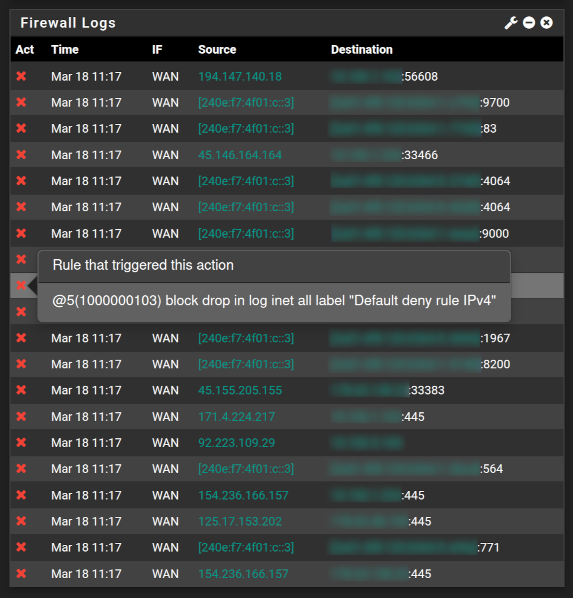Open source address 92.223.109.29

pos(237,443)
